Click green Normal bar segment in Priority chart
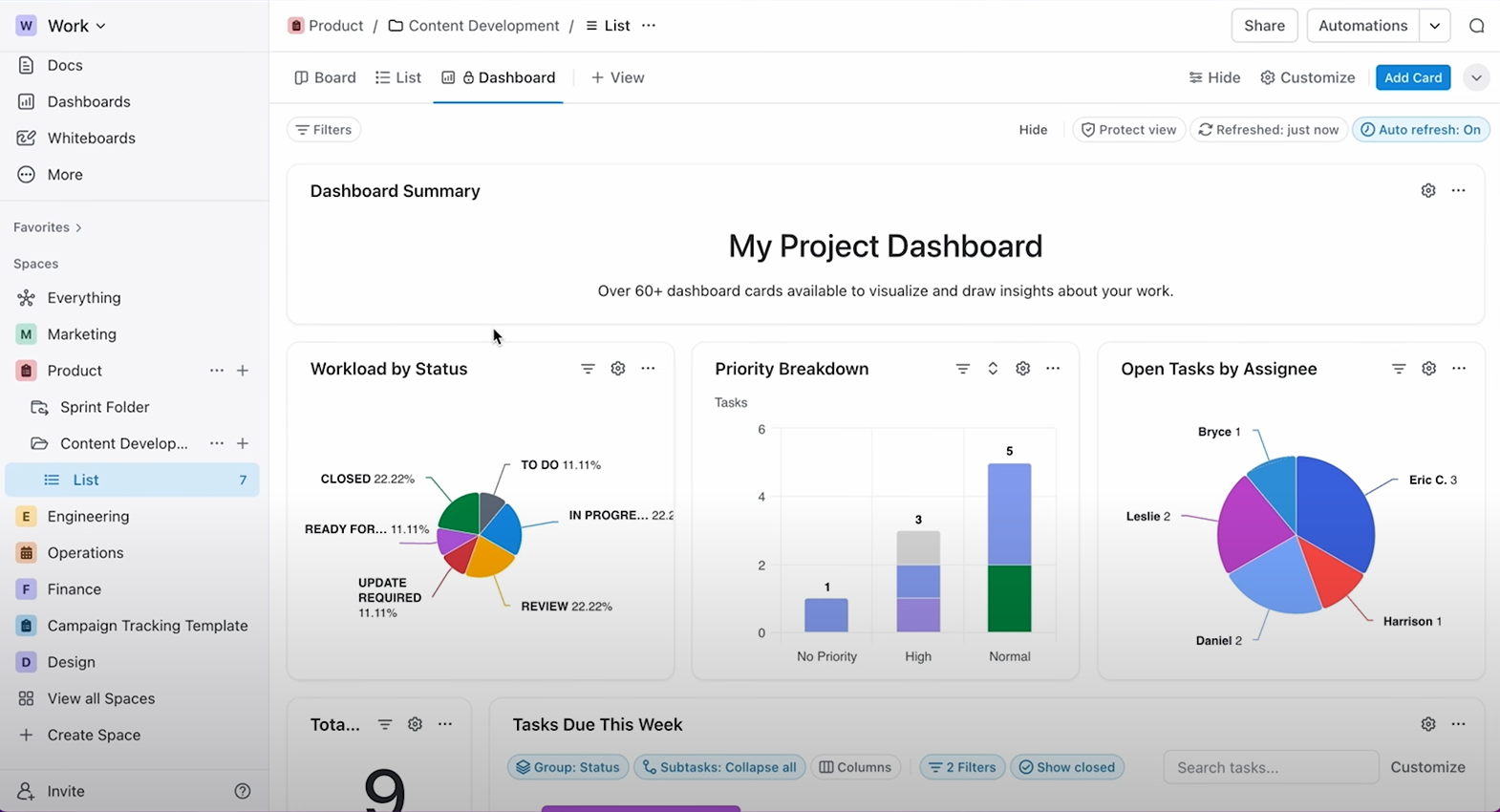This screenshot has height=812, width=1500. point(1009,598)
